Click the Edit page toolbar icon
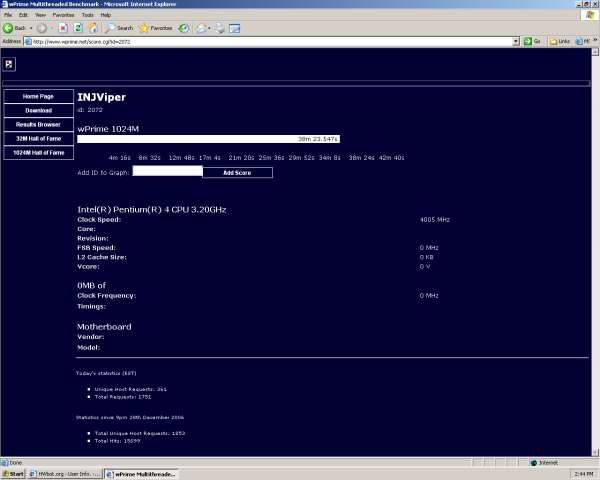Image resolution: width=600 pixels, height=480 pixels. (235, 28)
